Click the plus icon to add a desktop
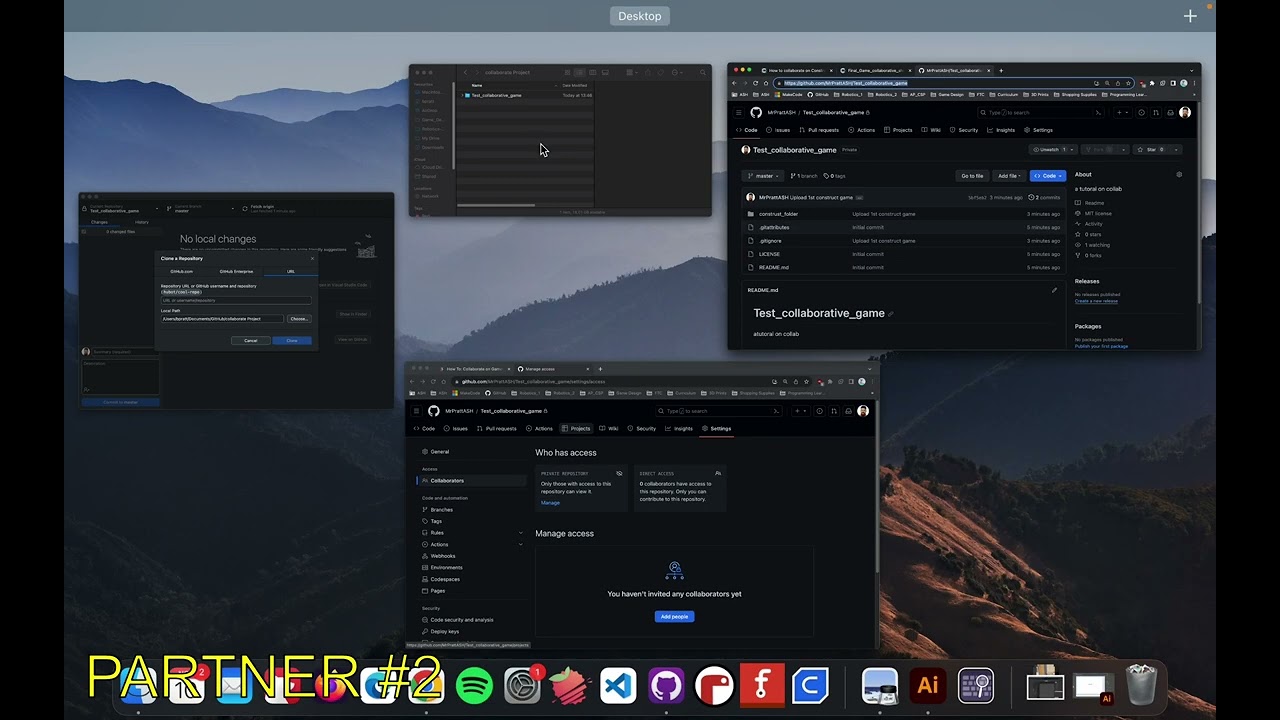The image size is (1280, 720). click(x=1190, y=16)
